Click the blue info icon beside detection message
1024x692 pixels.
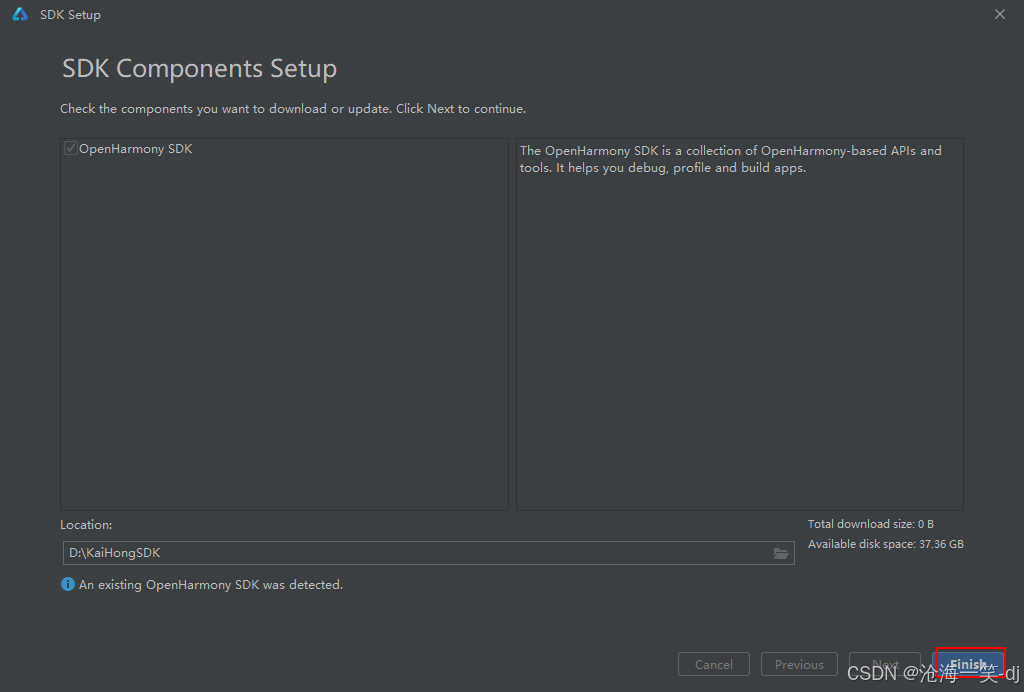[x=68, y=584]
